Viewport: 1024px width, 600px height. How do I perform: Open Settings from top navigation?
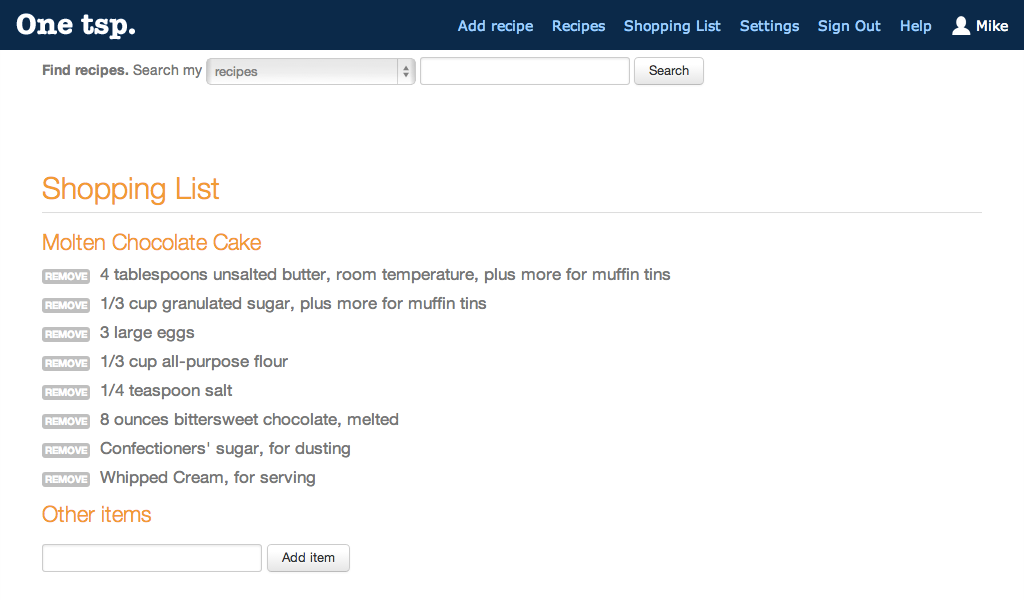769,26
